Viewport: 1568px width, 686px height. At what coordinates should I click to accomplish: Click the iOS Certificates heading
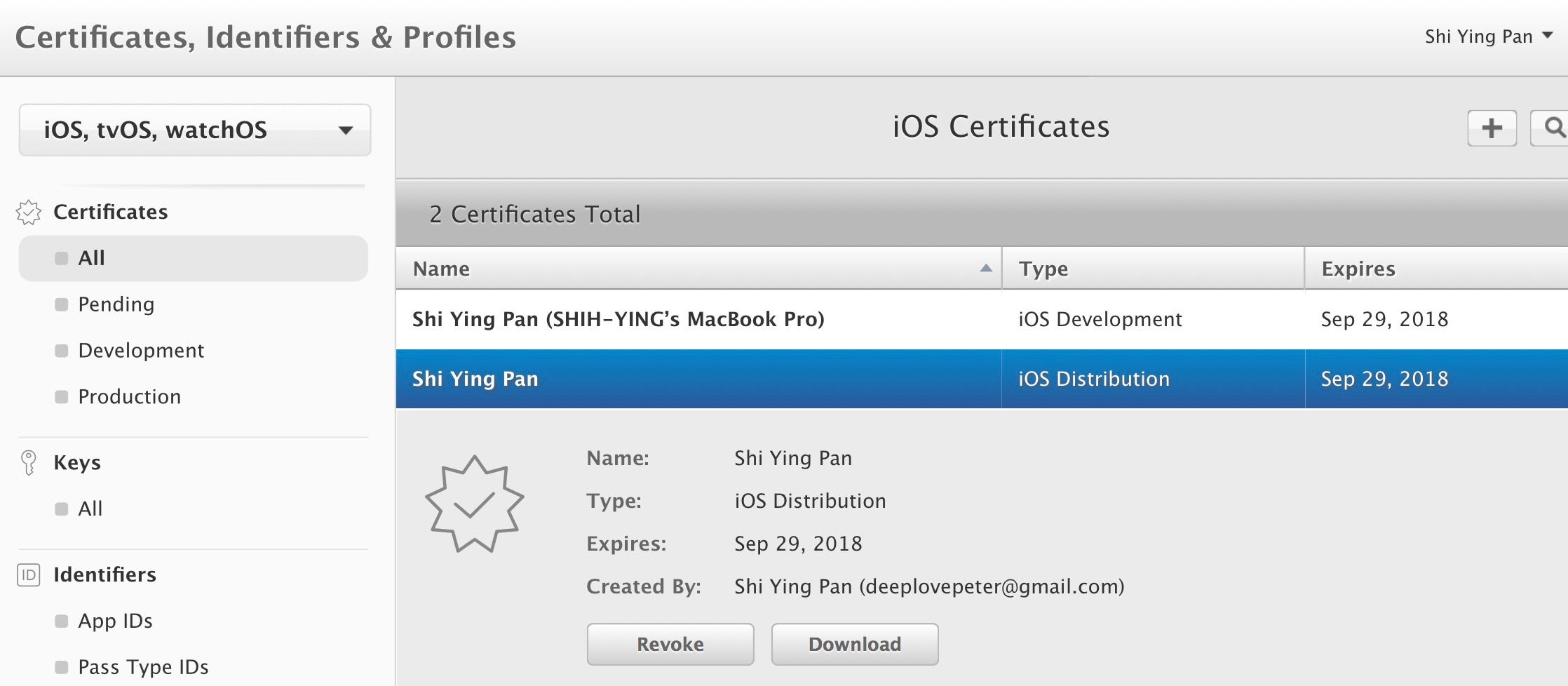[1001, 127]
